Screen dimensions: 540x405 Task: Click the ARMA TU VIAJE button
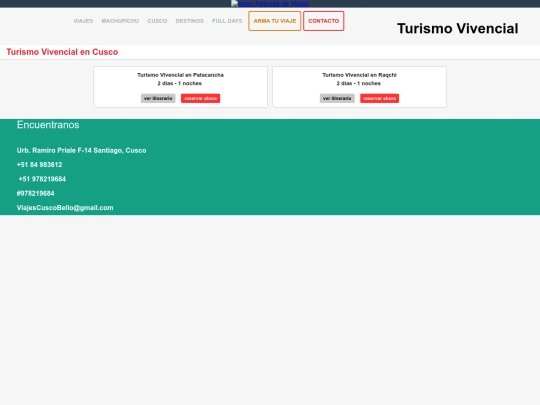pyautogui.click(x=275, y=21)
